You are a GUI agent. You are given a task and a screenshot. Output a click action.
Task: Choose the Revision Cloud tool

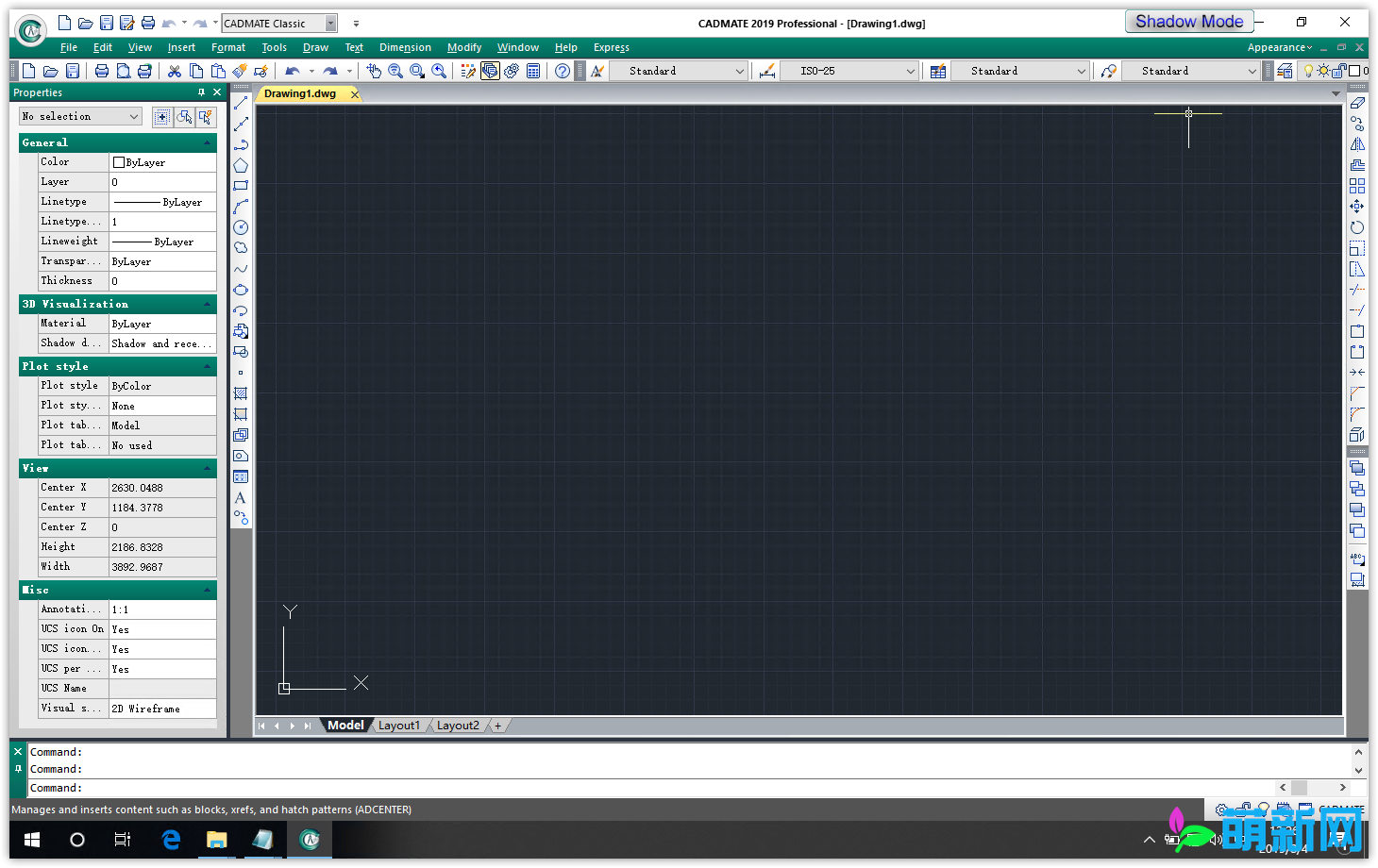(x=241, y=248)
